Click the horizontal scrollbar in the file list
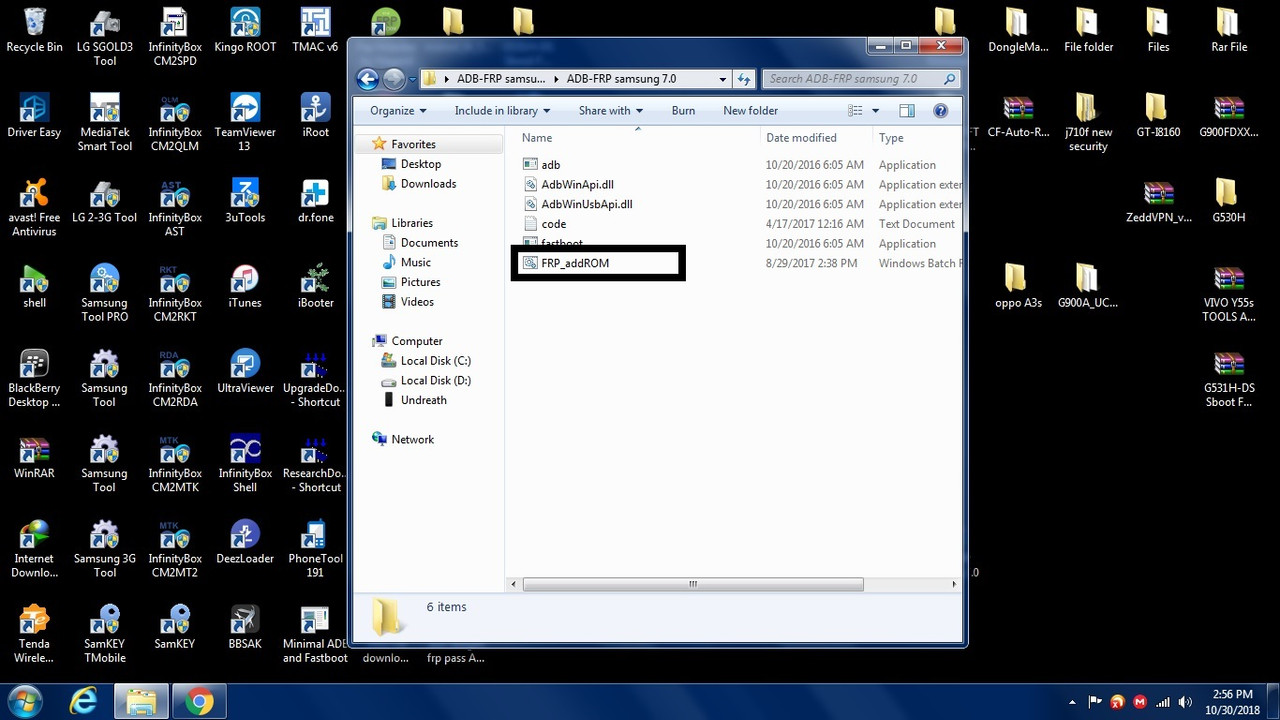The height and width of the screenshot is (720, 1280). tap(692, 585)
